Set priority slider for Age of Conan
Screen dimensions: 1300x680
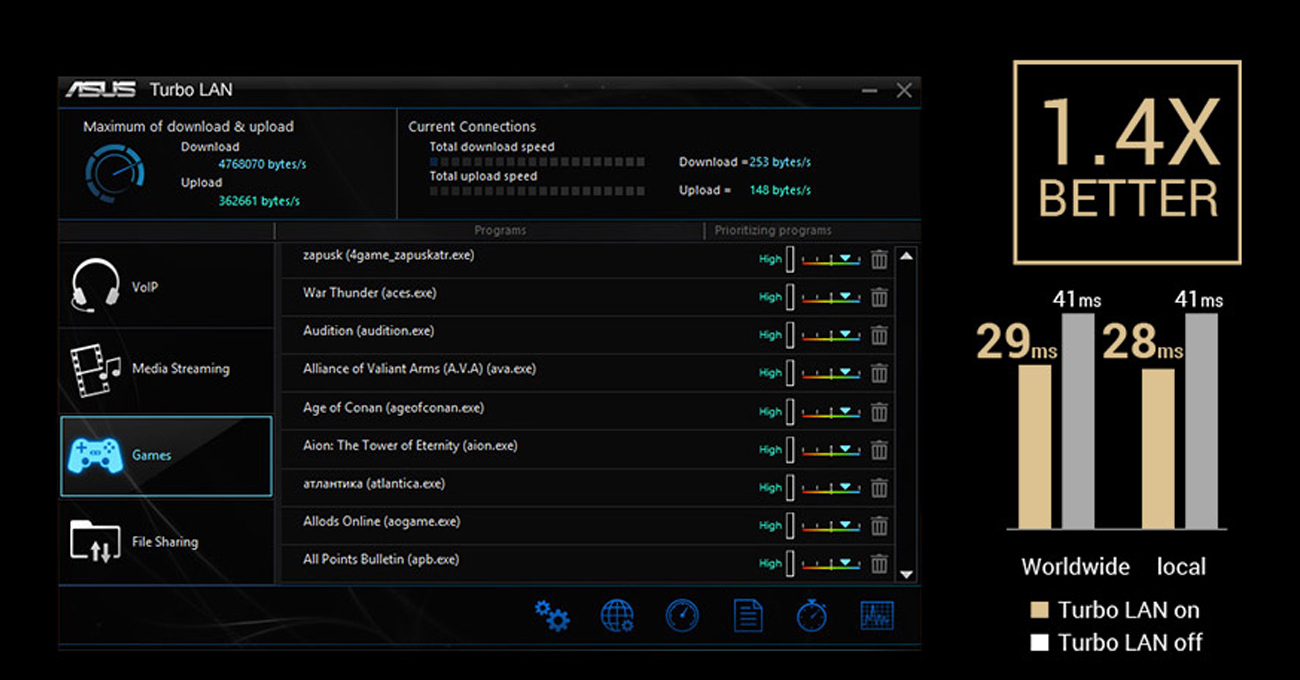[x=831, y=411]
